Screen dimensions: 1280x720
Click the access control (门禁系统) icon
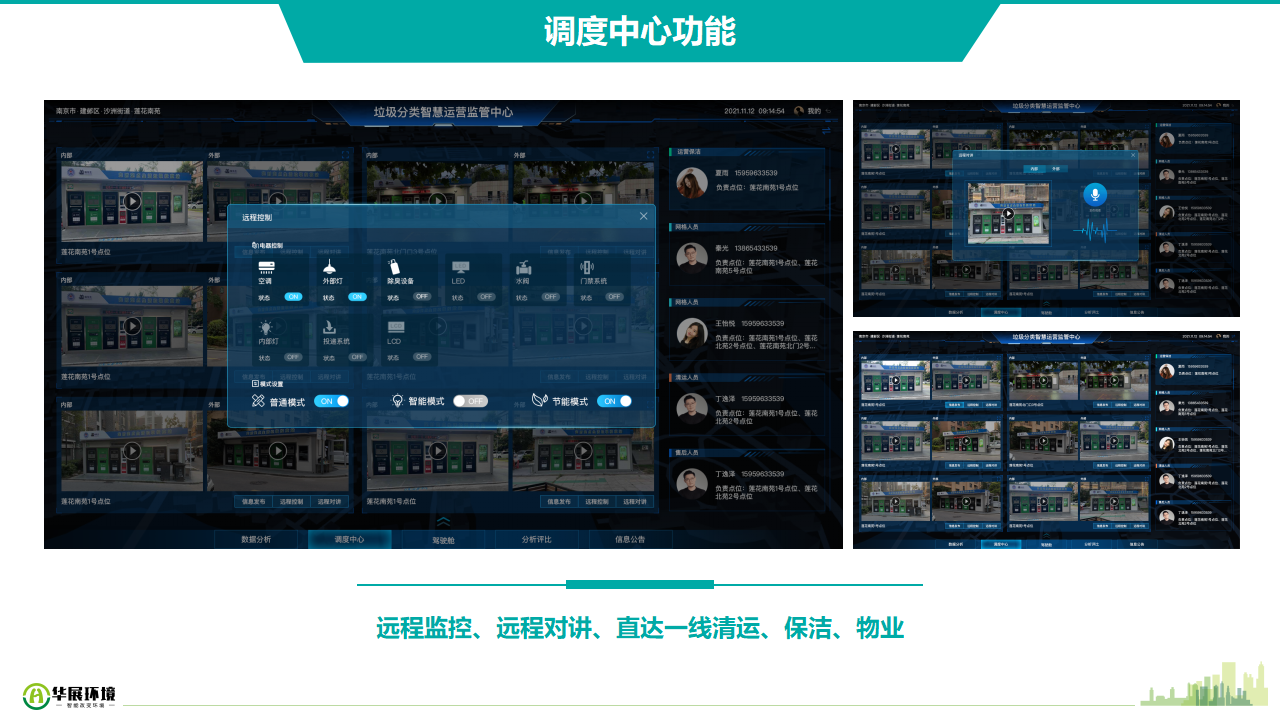587,267
